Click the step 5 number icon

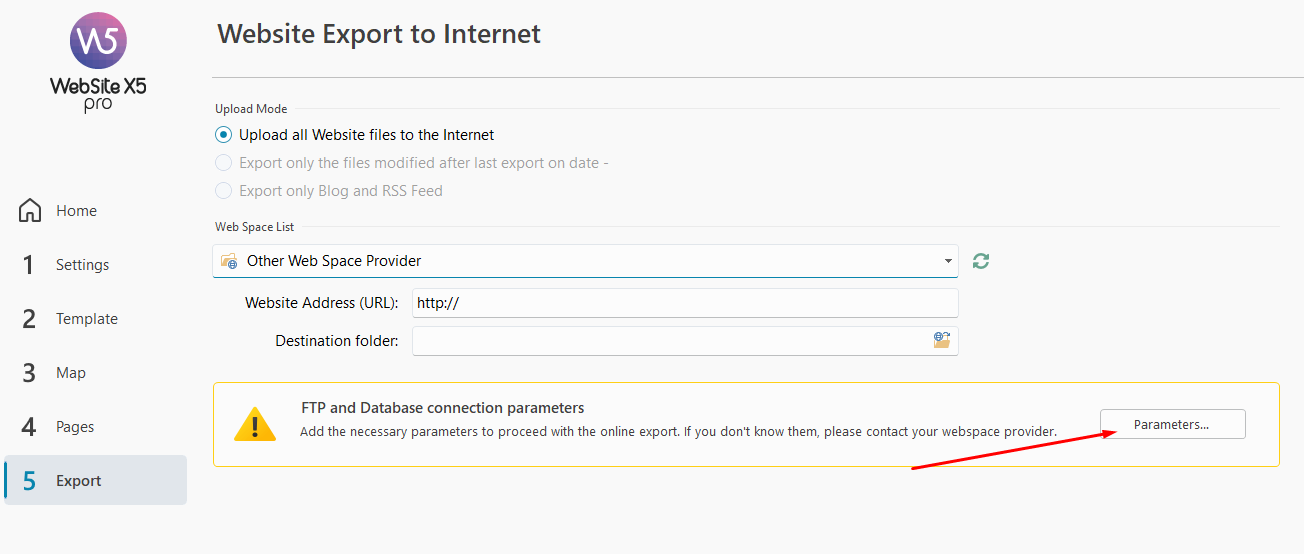pos(29,481)
